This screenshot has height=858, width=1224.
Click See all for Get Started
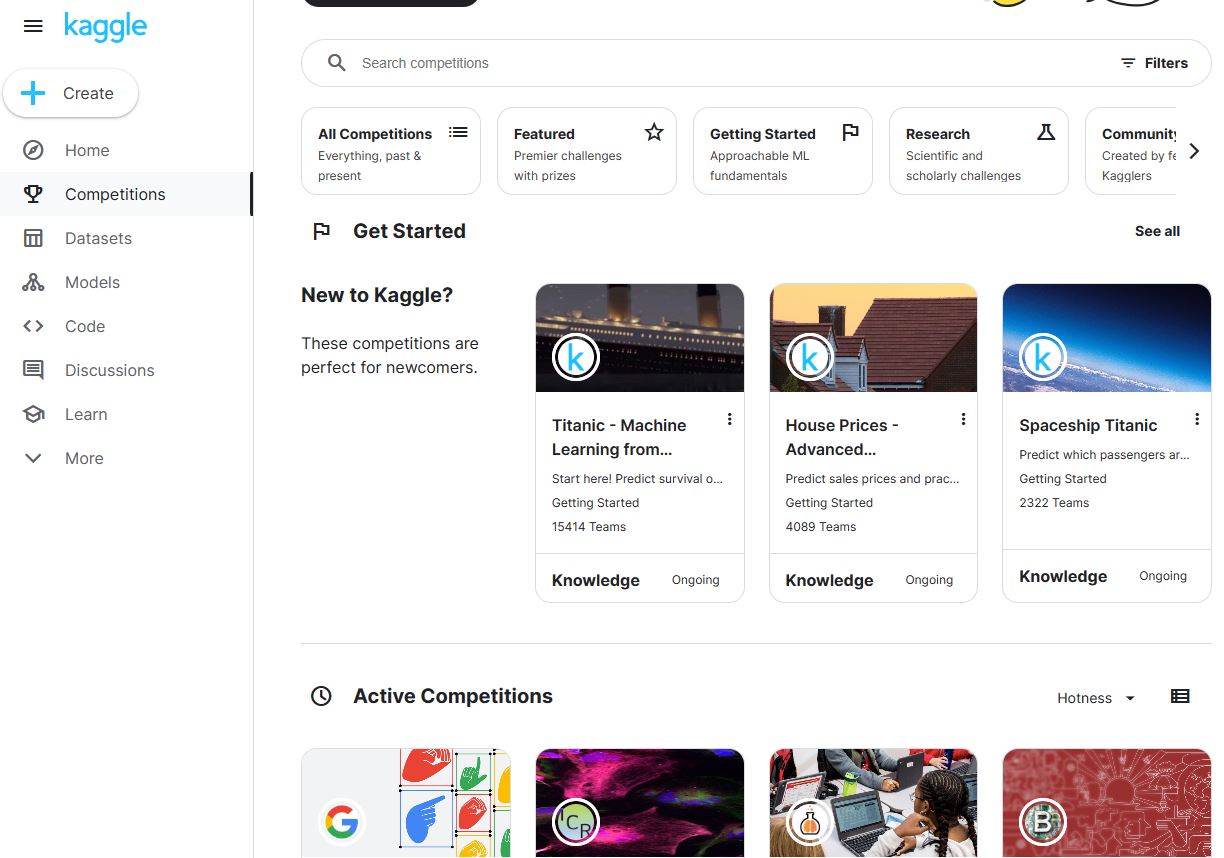pos(1157,231)
